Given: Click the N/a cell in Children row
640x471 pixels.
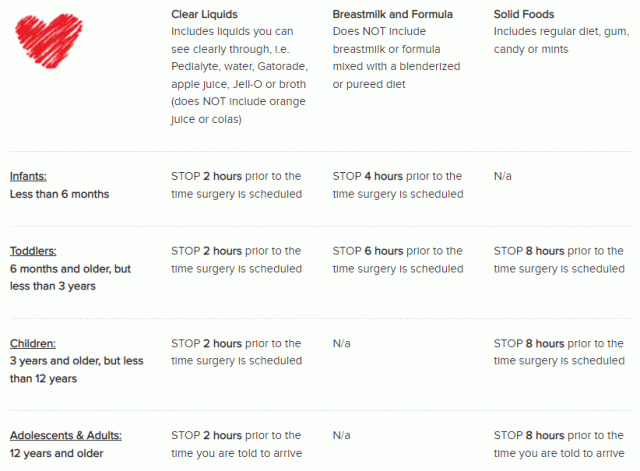Looking at the screenshot, I should pos(342,343).
